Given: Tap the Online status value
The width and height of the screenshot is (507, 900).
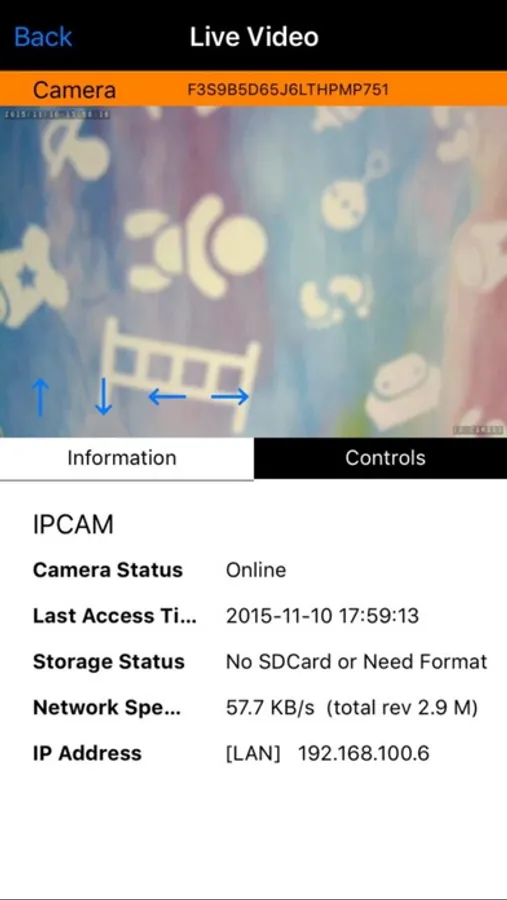Looking at the screenshot, I should tap(256, 570).
